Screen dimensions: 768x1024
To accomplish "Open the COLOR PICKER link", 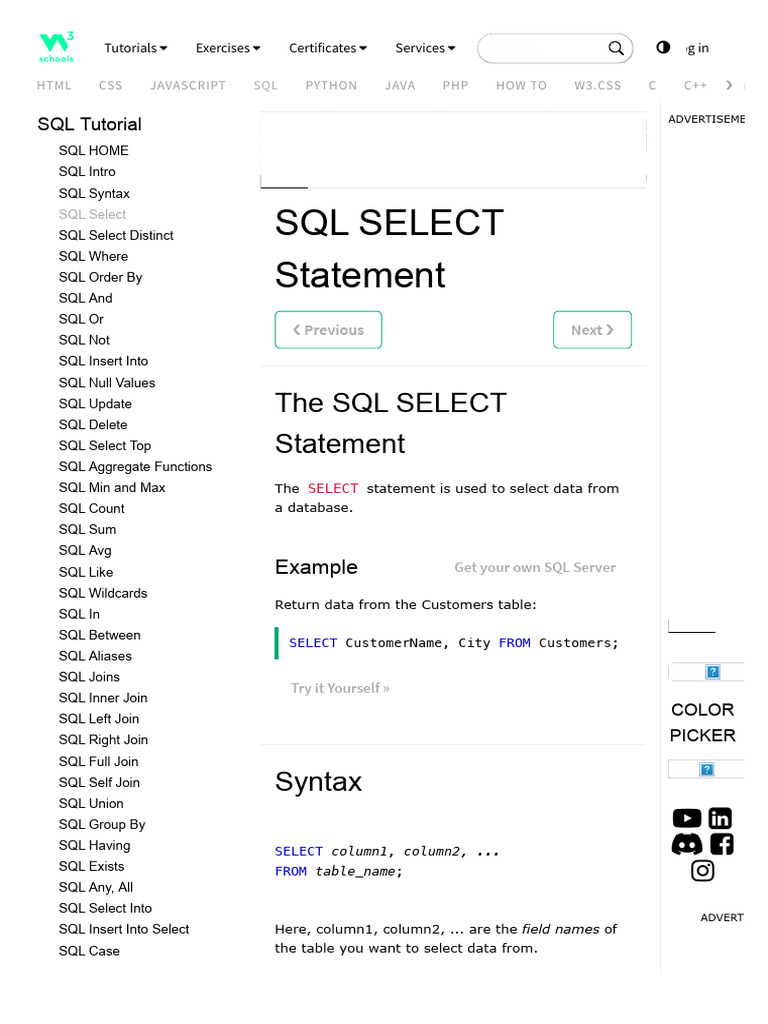I will pos(703,722).
